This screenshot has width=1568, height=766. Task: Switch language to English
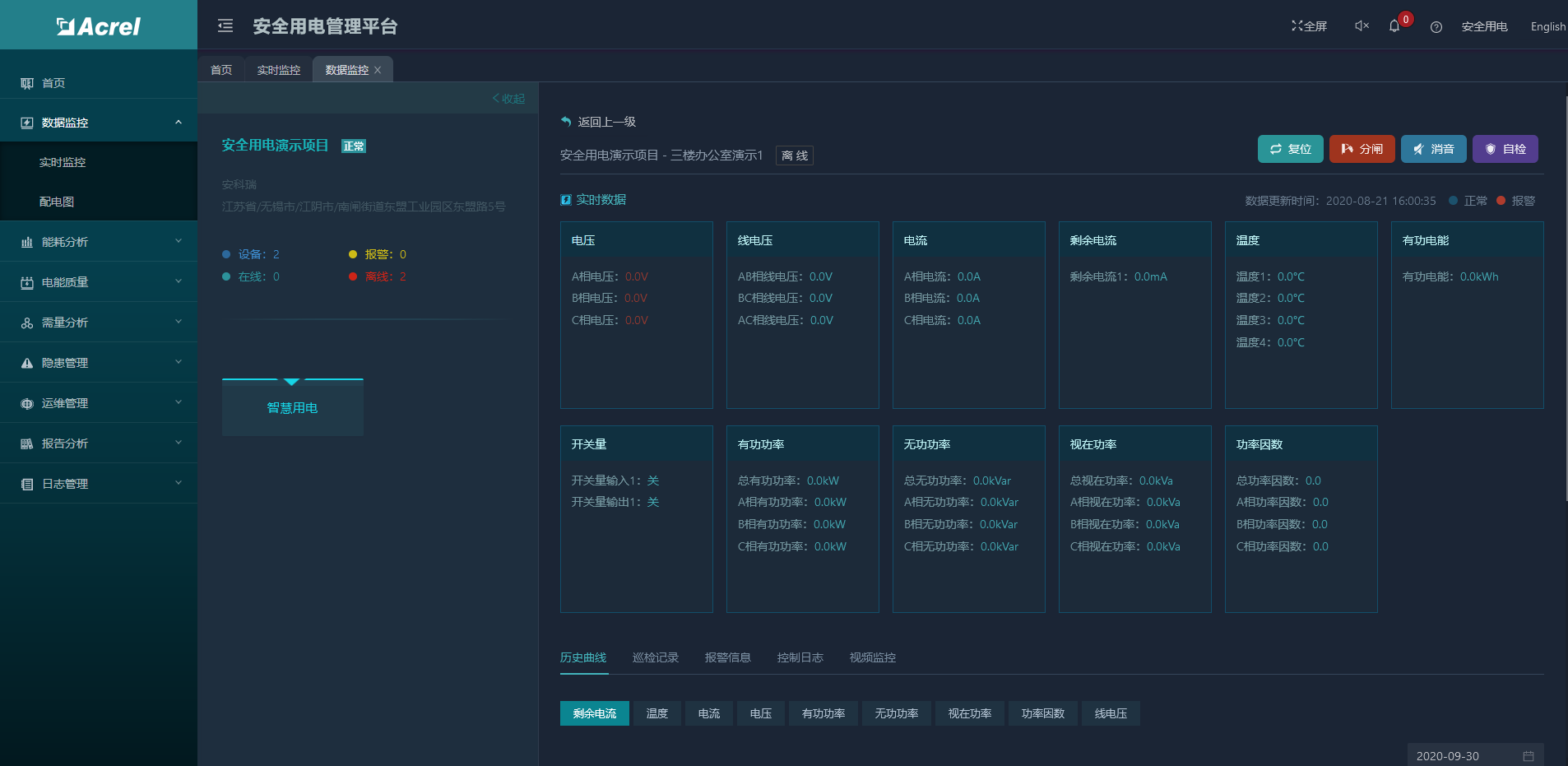pos(1547,26)
